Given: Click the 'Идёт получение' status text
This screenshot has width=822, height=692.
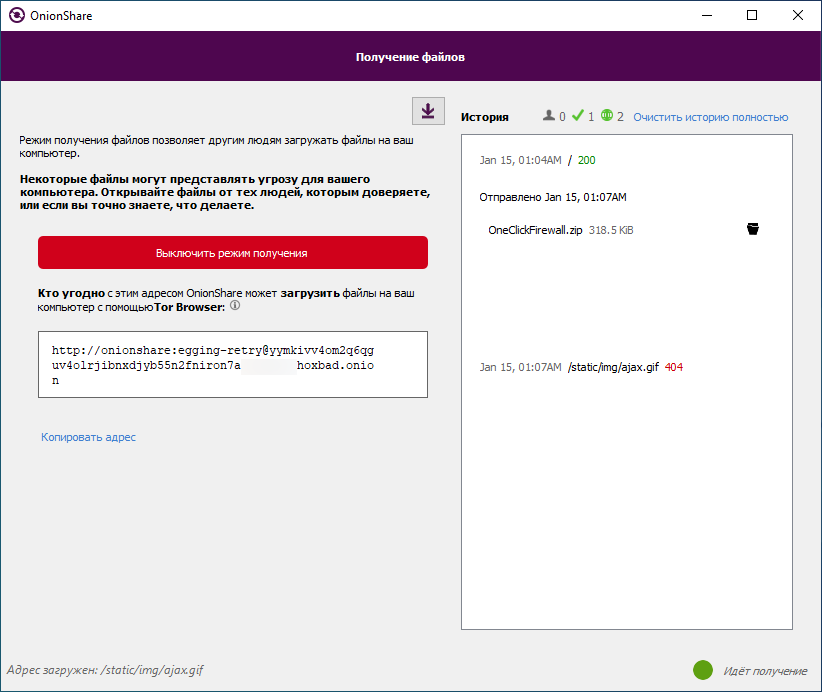Looking at the screenshot, I should point(765,671).
